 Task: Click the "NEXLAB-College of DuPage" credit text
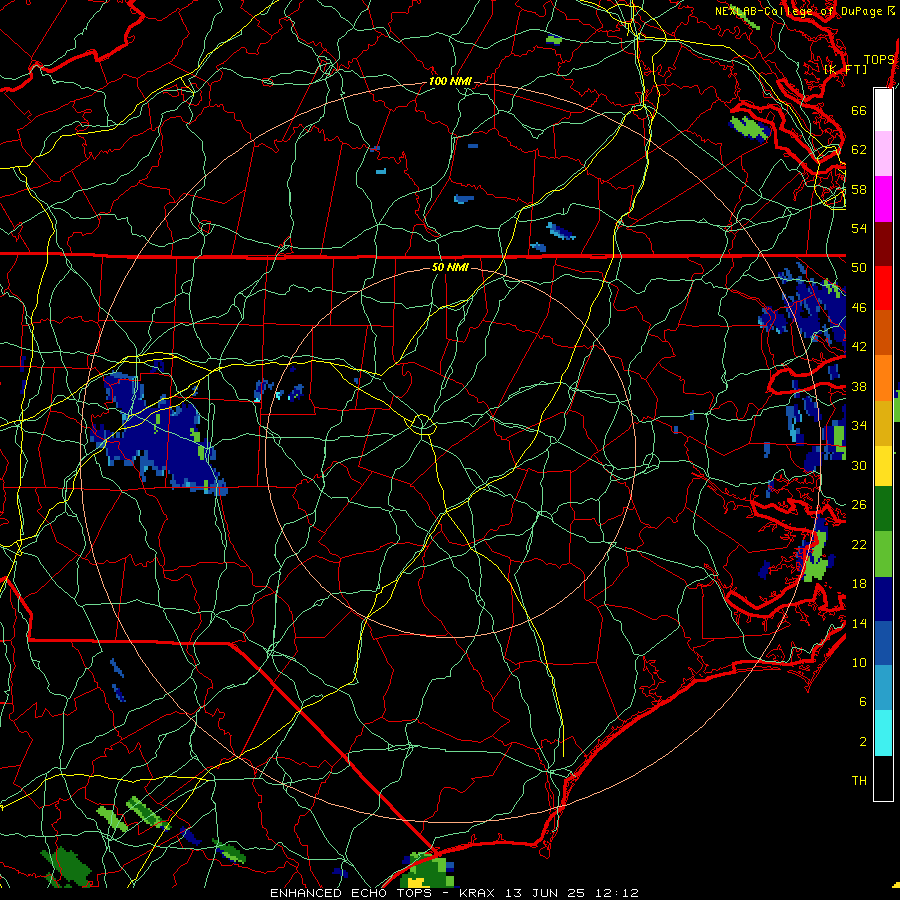798,11
